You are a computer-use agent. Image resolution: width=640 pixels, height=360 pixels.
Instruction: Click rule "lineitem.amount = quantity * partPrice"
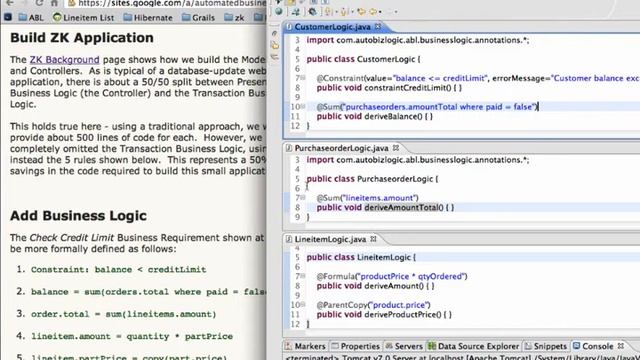(x=132, y=337)
